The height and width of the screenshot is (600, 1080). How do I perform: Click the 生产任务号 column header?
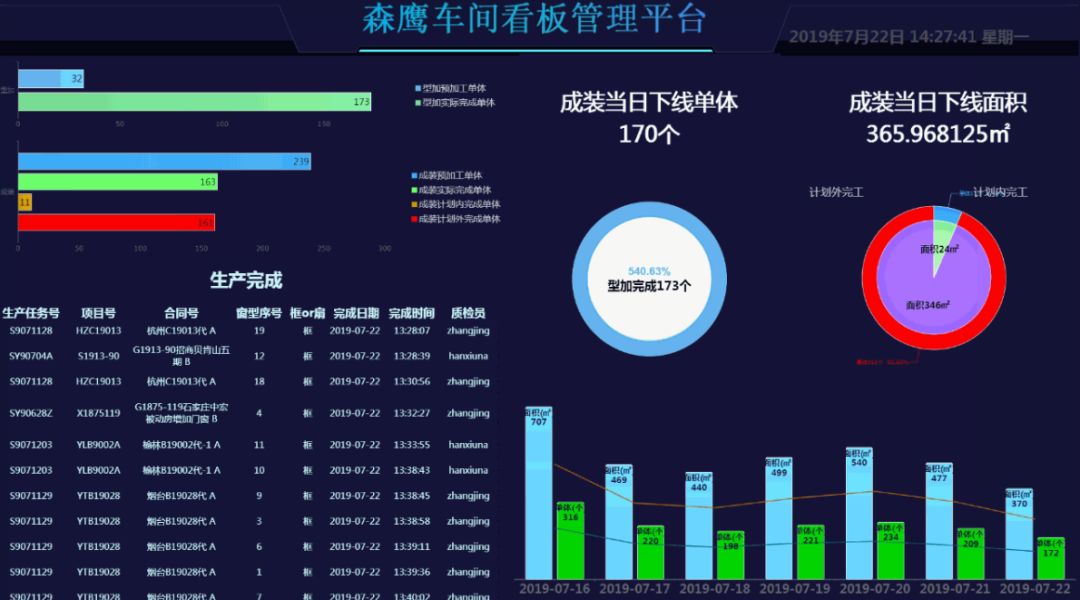(x=30, y=313)
